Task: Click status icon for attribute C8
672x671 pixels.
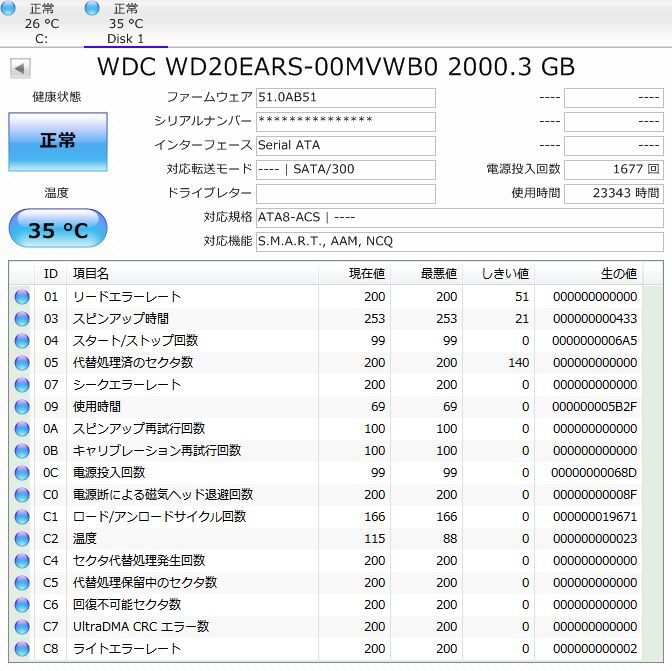Action: pos(22,649)
